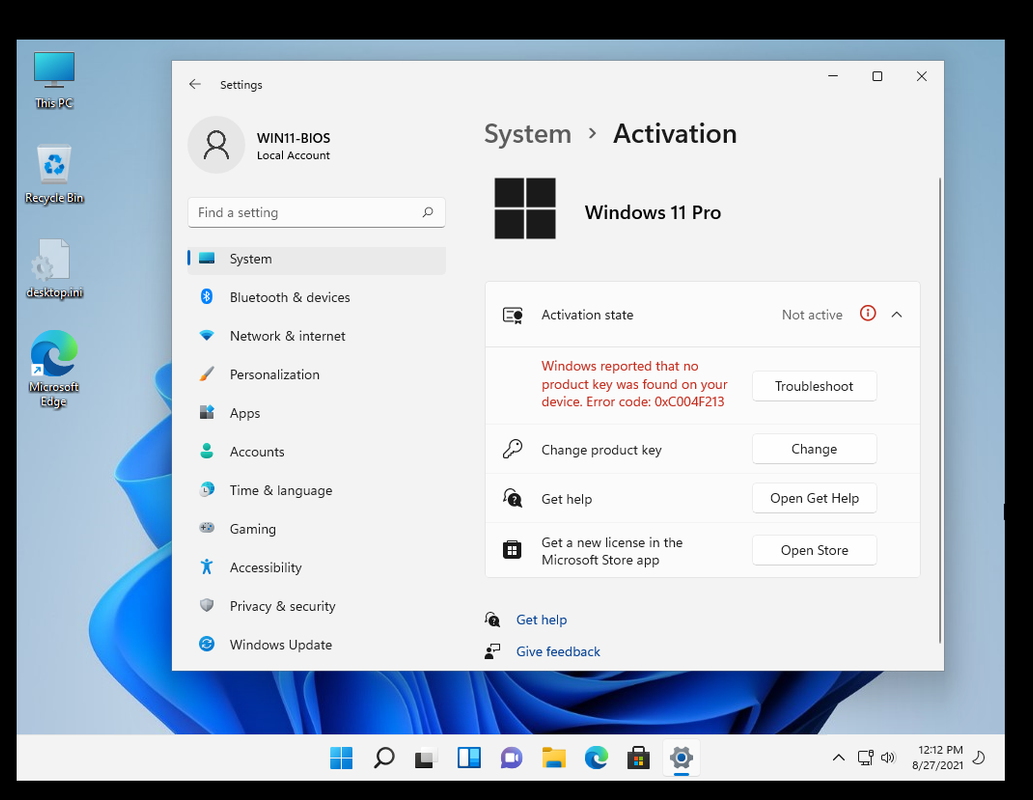Click the user avatar icon
This screenshot has width=1033, height=800.
pos(216,145)
